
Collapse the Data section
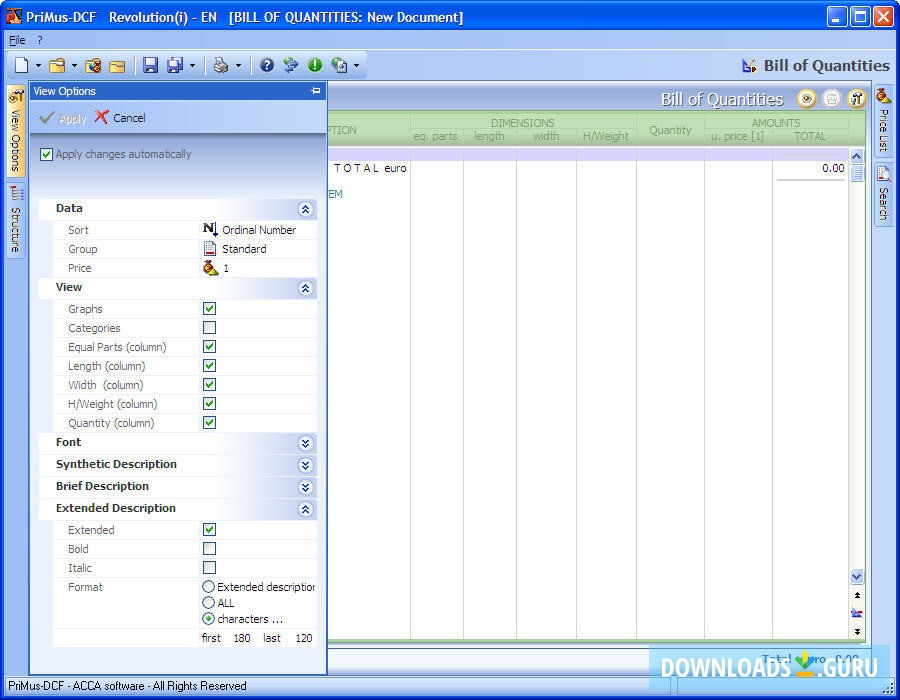306,209
